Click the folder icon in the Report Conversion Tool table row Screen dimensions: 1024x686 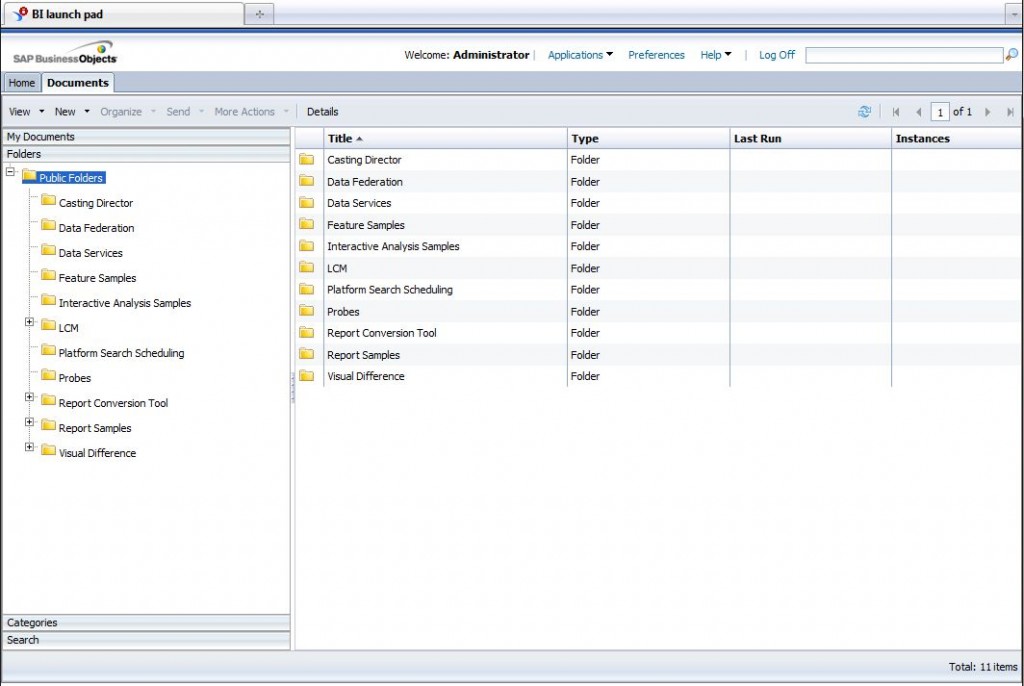coord(306,333)
